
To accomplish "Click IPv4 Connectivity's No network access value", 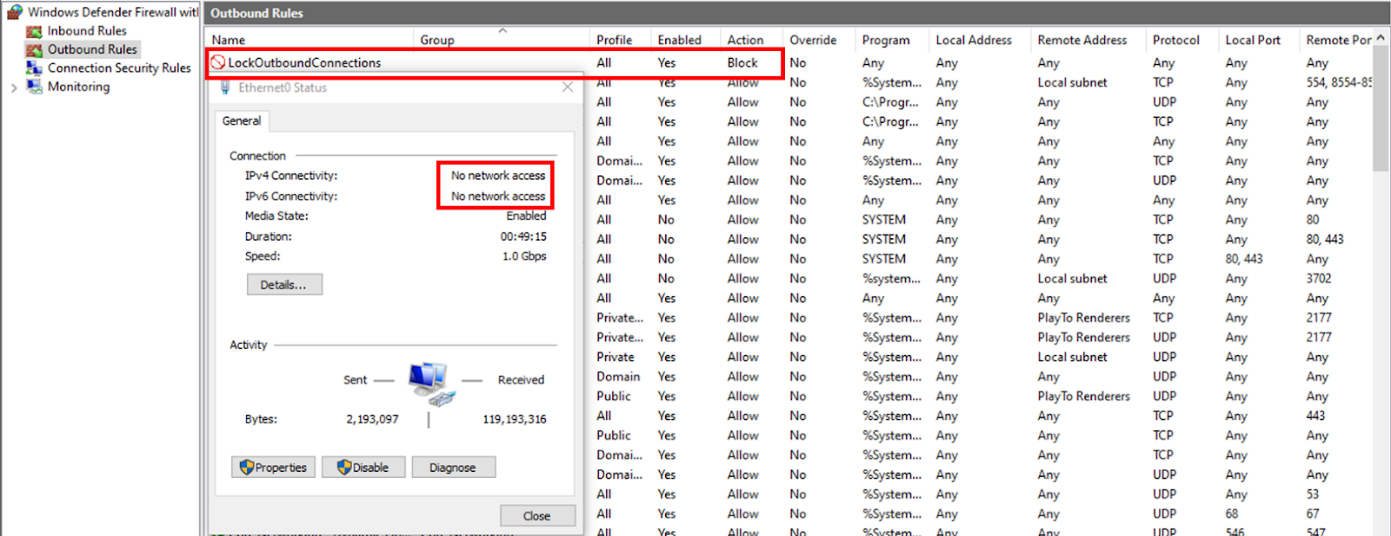I will 498,176.
